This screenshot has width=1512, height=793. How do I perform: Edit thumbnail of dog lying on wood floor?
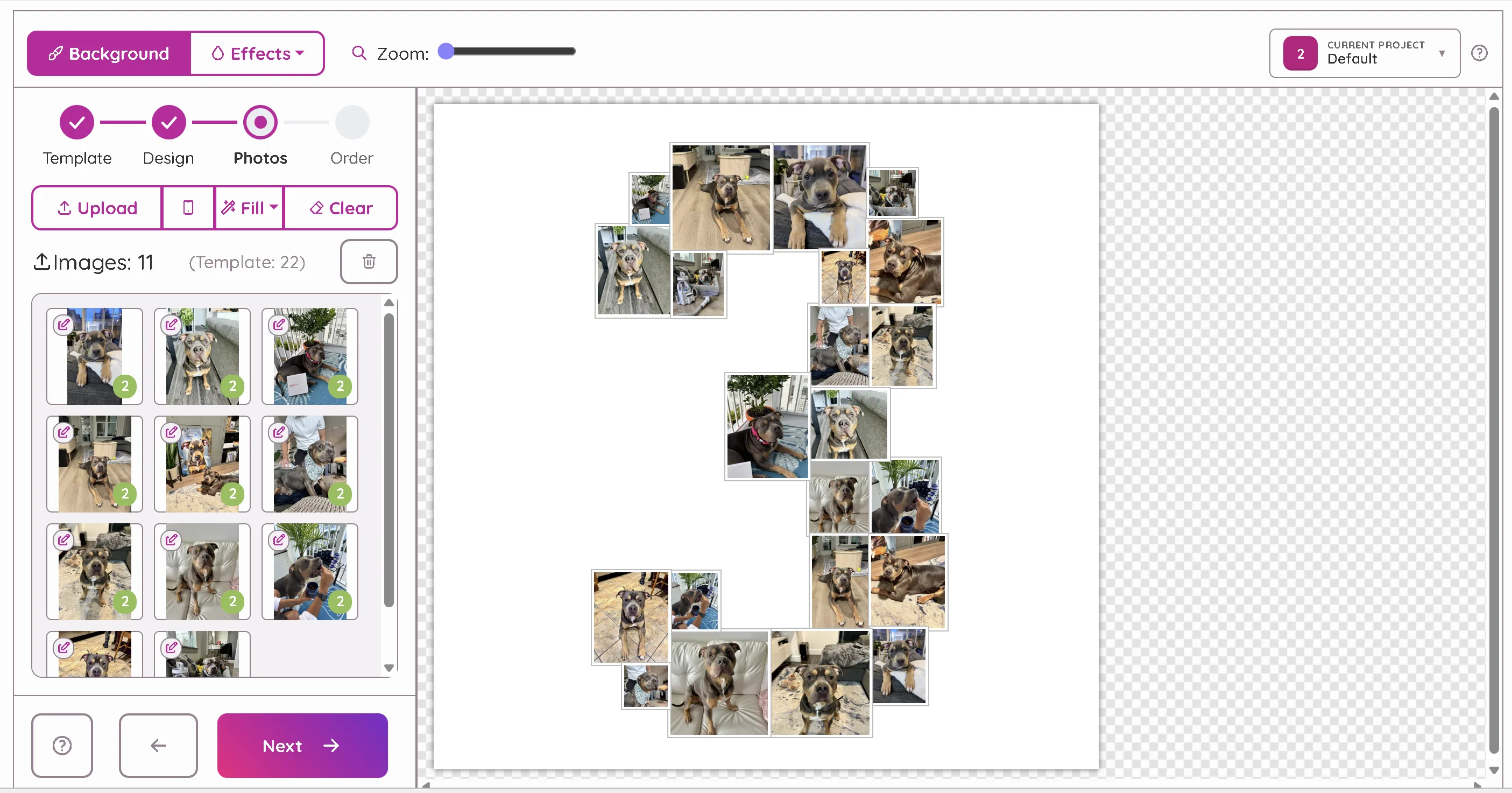(63, 432)
